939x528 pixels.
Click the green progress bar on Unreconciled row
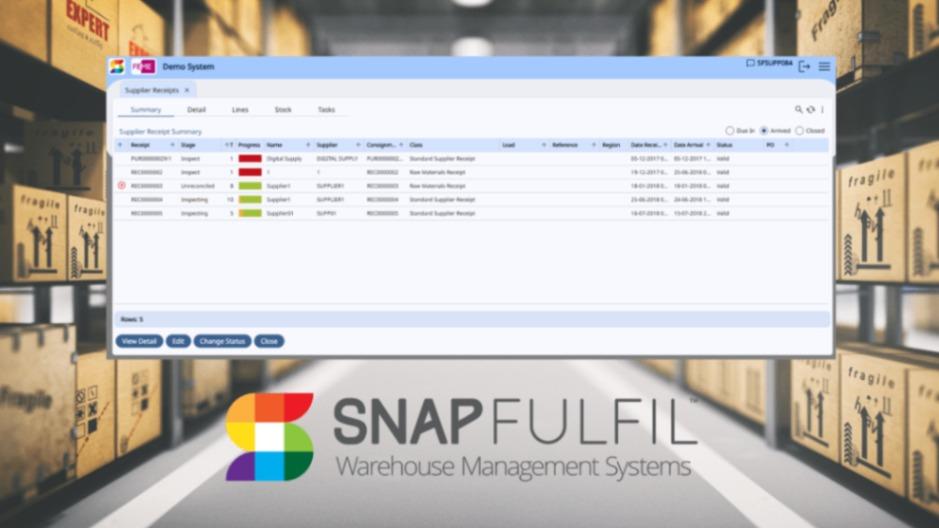point(250,186)
